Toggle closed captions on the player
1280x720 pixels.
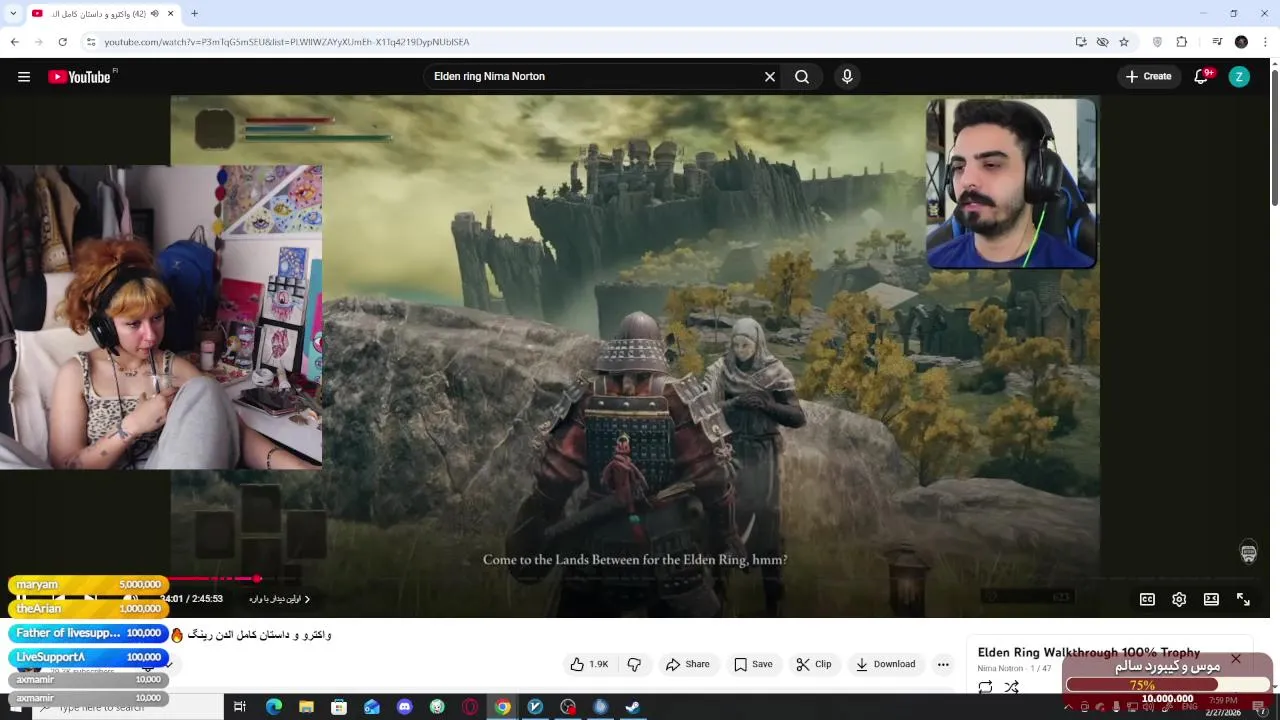click(1147, 599)
